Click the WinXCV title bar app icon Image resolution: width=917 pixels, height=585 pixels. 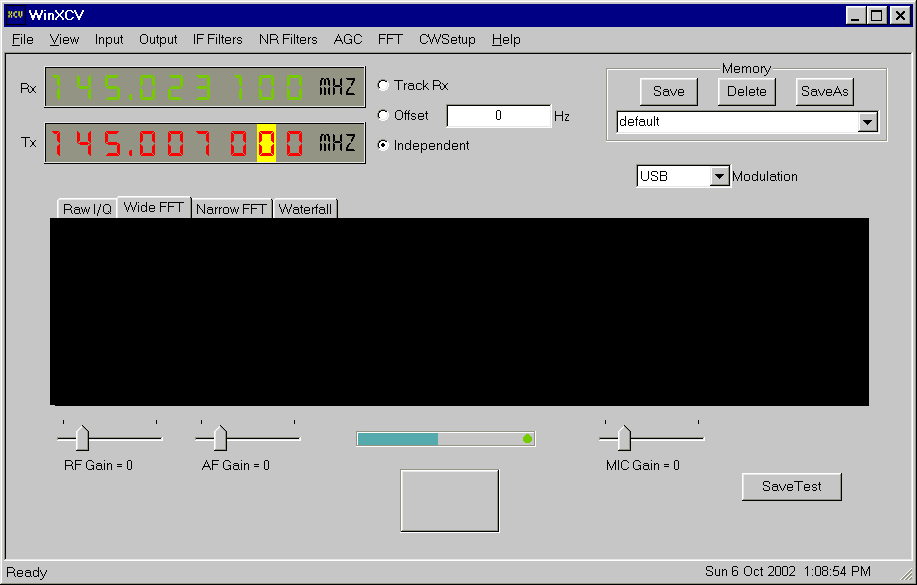[15, 15]
